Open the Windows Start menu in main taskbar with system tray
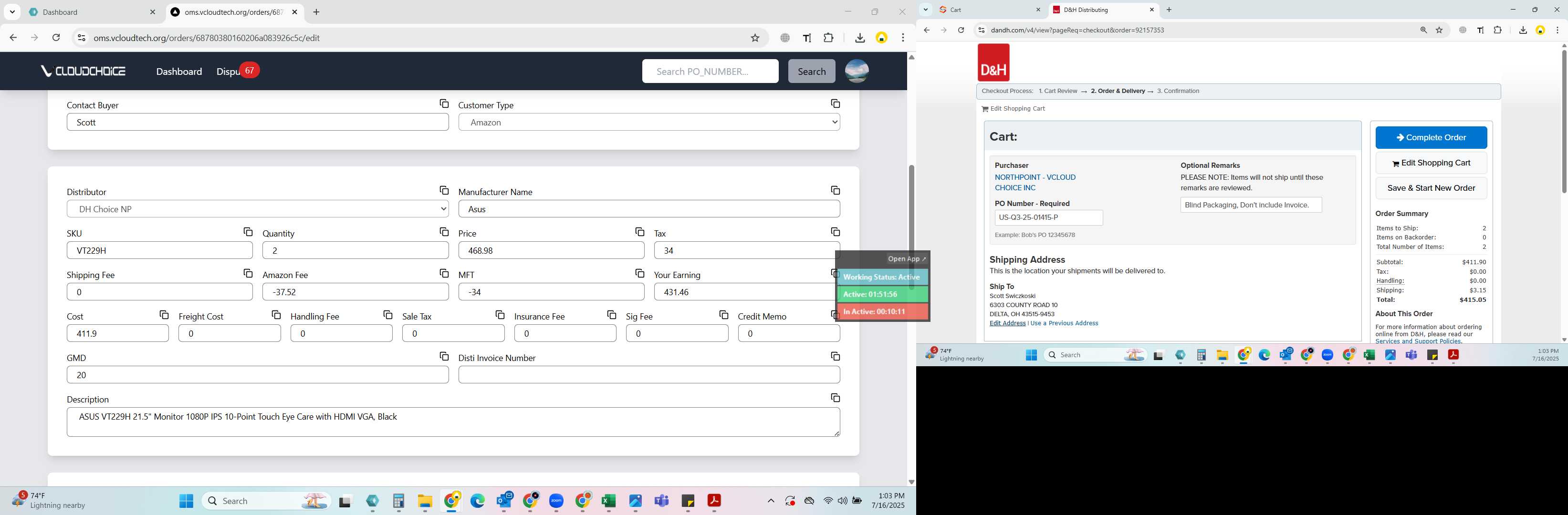The height and width of the screenshot is (515, 1568). tap(186, 501)
